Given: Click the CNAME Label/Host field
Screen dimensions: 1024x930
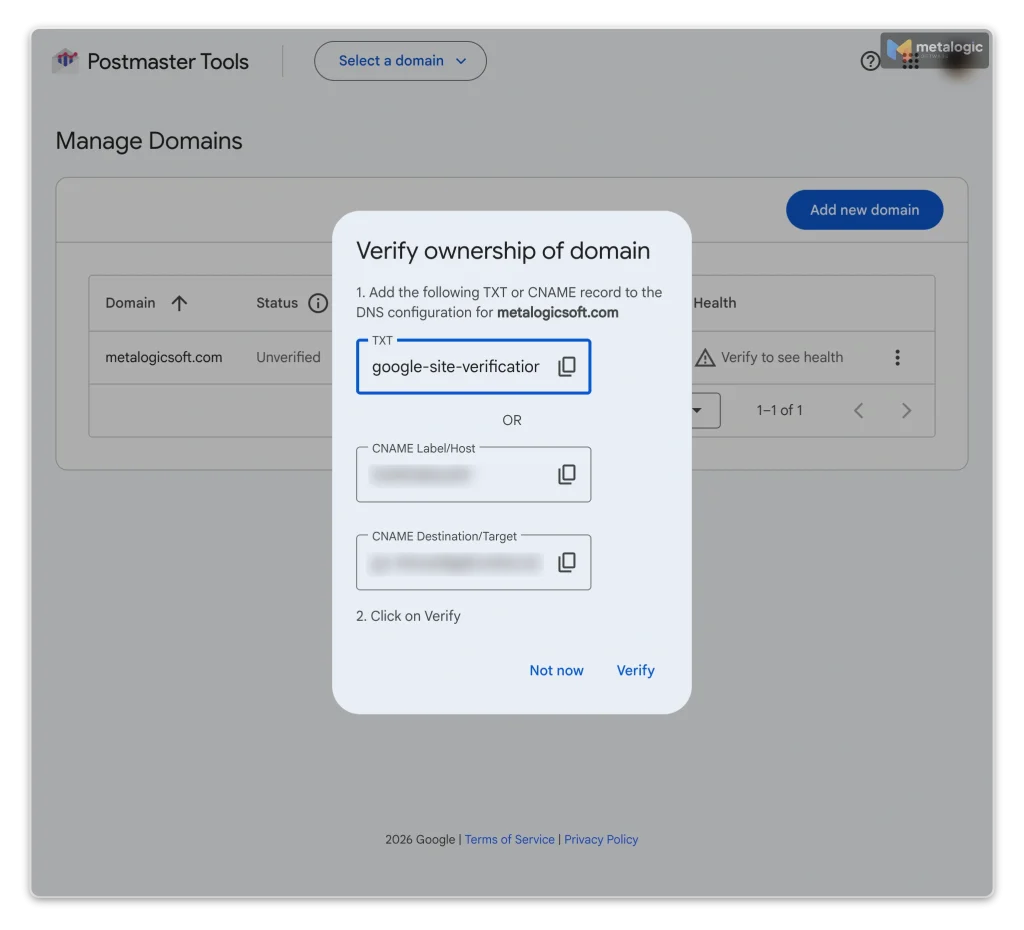Looking at the screenshot, I should [473, 474].
